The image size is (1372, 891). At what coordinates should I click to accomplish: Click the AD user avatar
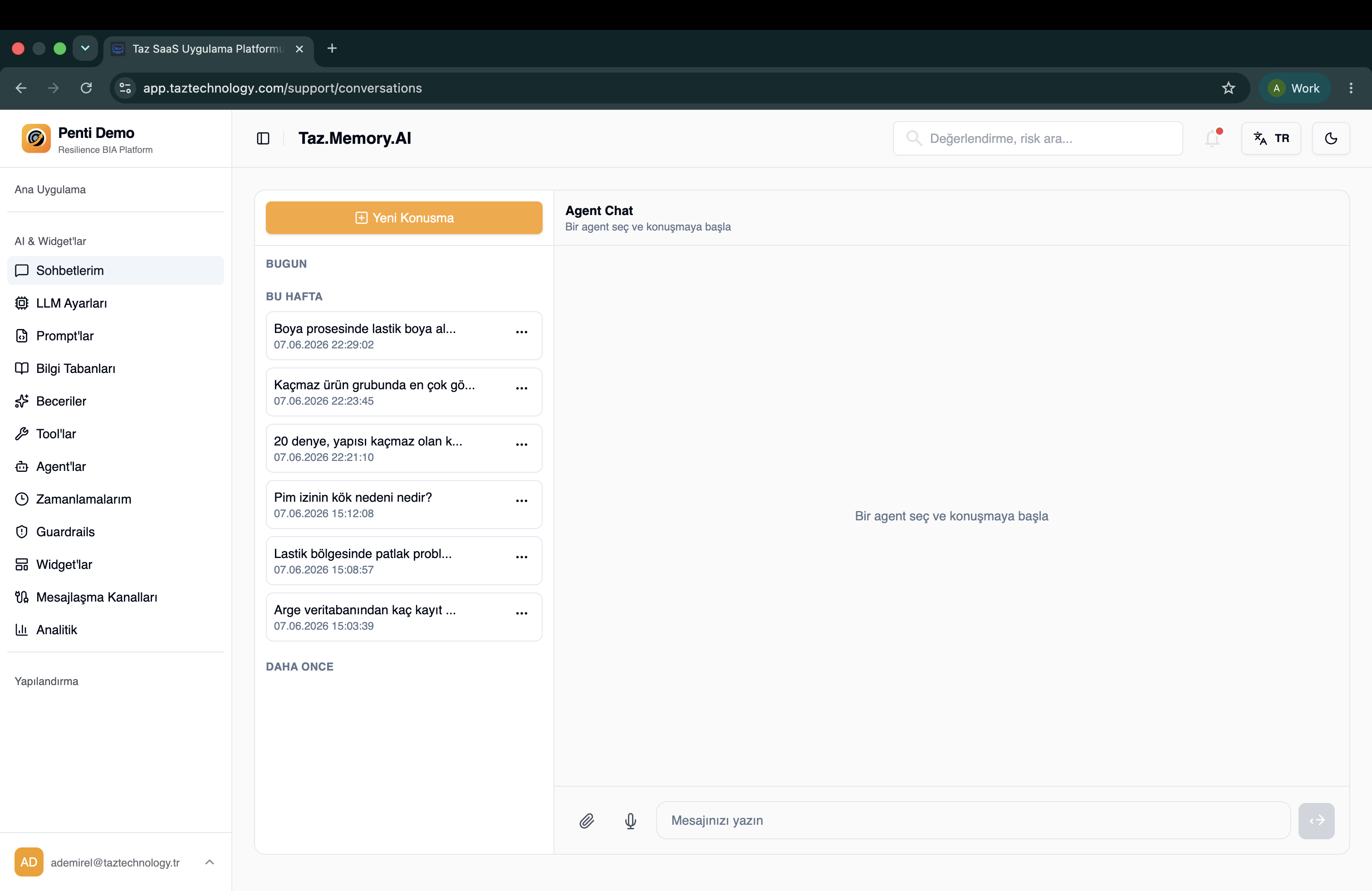point(29,862)
